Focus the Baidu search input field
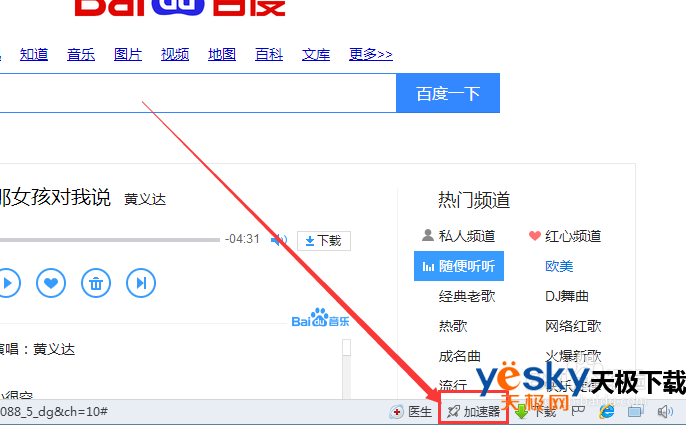Image resolution: width=686 pixels, height=425 pixels. click(198, 93)
